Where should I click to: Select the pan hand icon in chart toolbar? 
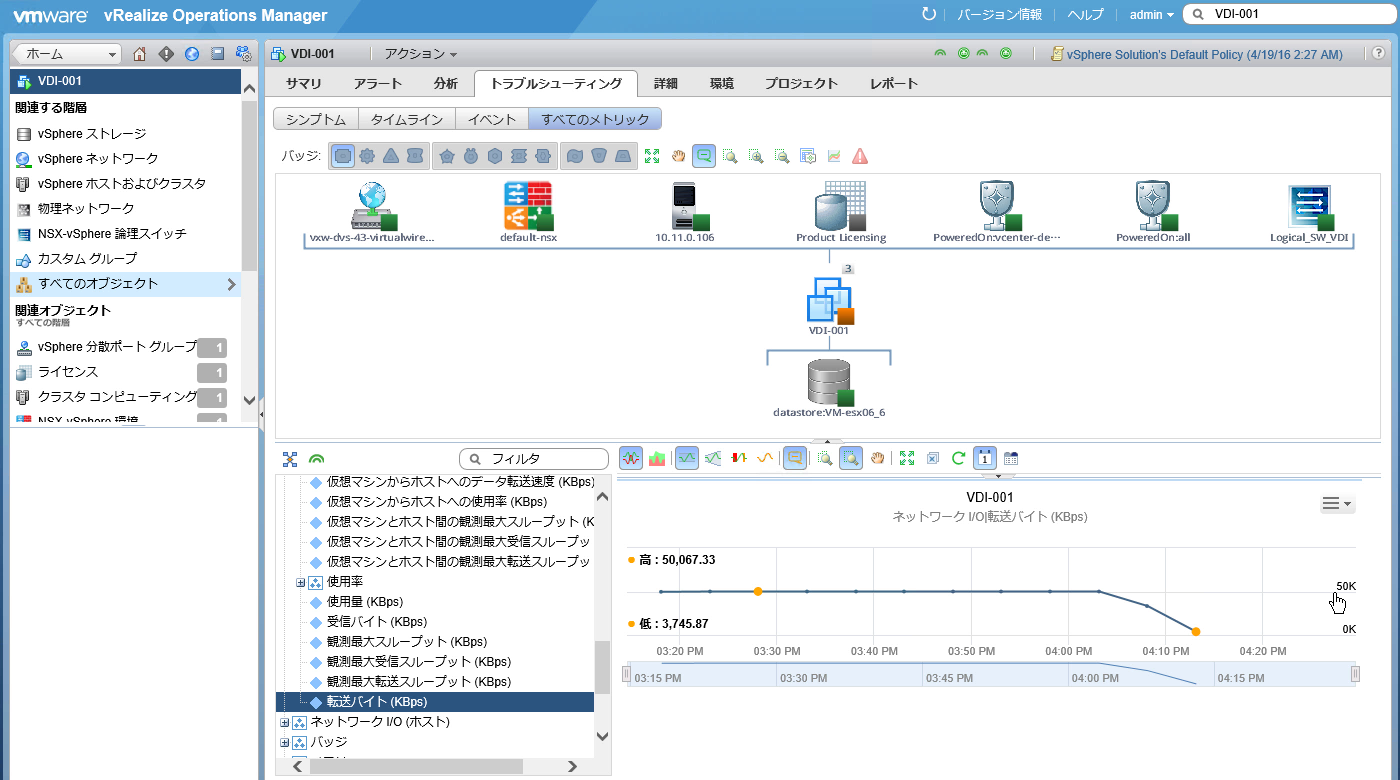[x=878, y=458]
